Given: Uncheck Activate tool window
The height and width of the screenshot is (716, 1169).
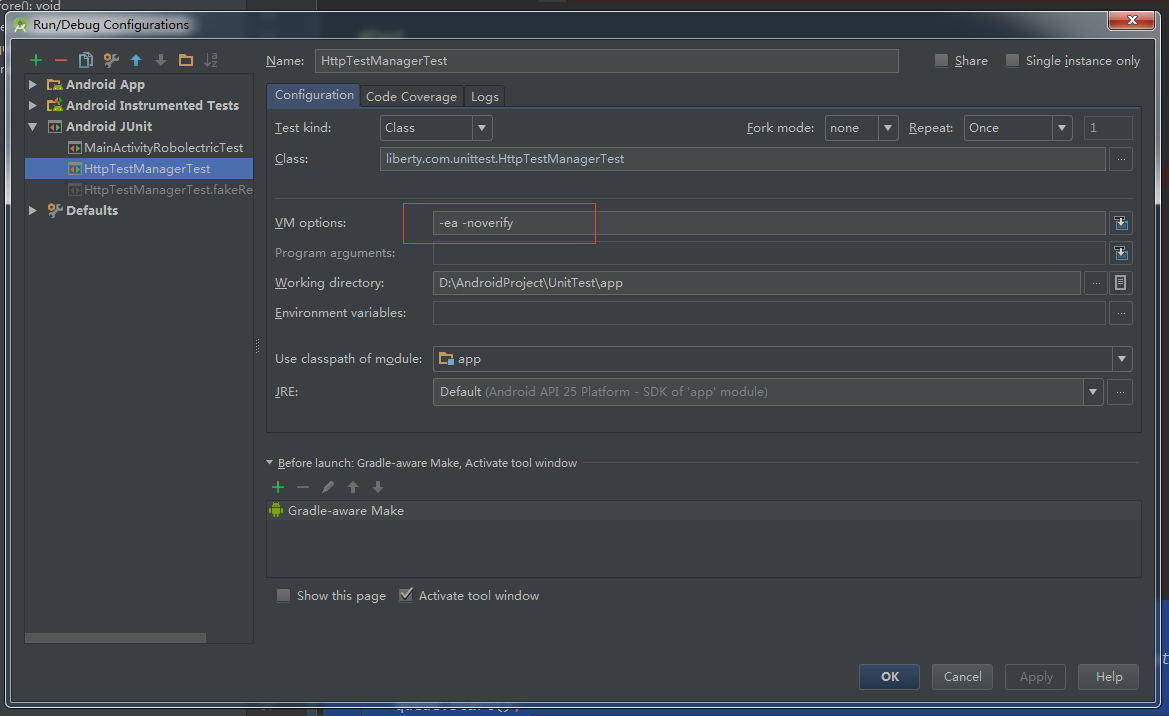Looking at the screenshot, I should click(406, 595).
